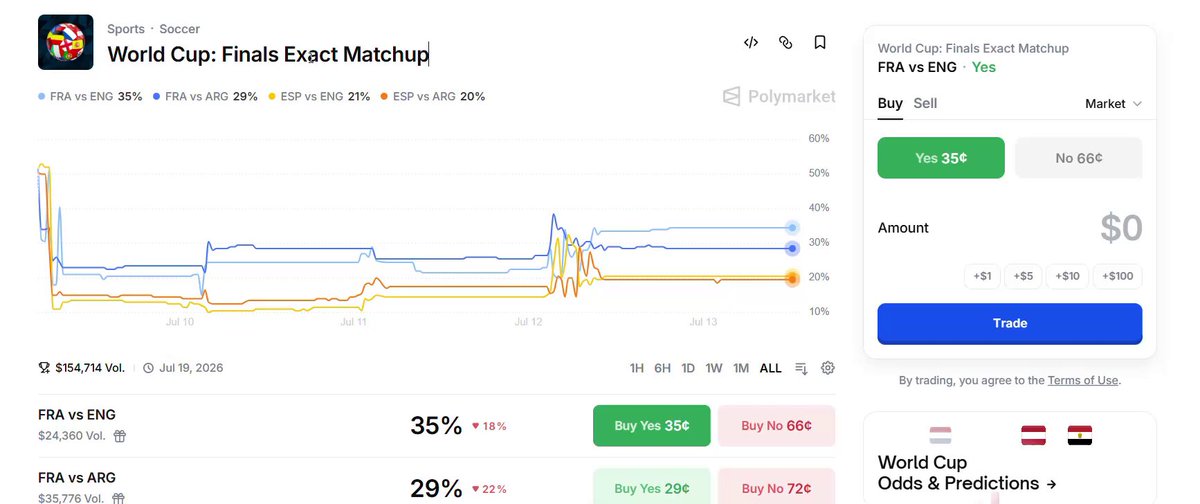Viewport: 1200px width, 504px height.
Task: Select the No 66¢ outcome option
Action: 1078,158
